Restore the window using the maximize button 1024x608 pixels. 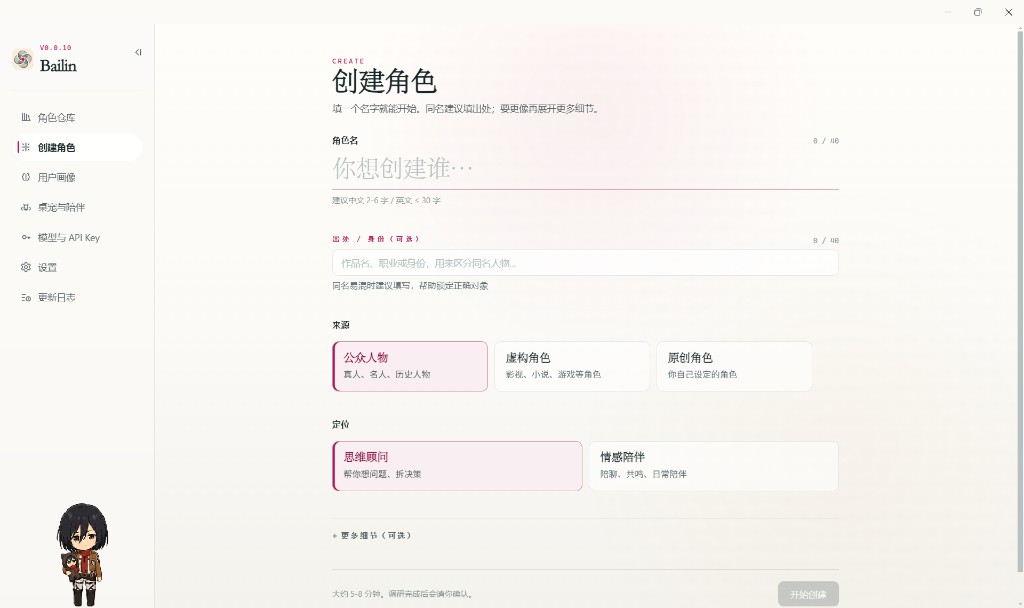pos(978,12)
